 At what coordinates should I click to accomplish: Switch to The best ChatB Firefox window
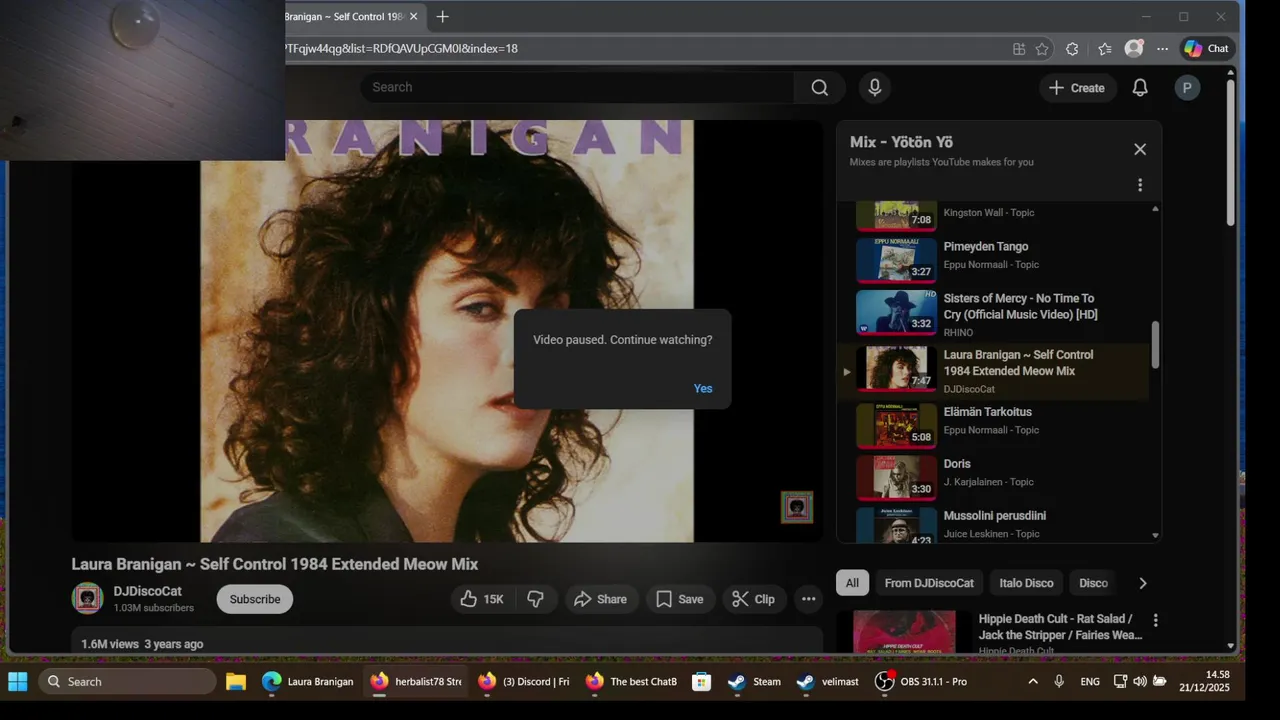tap(631, 681)
